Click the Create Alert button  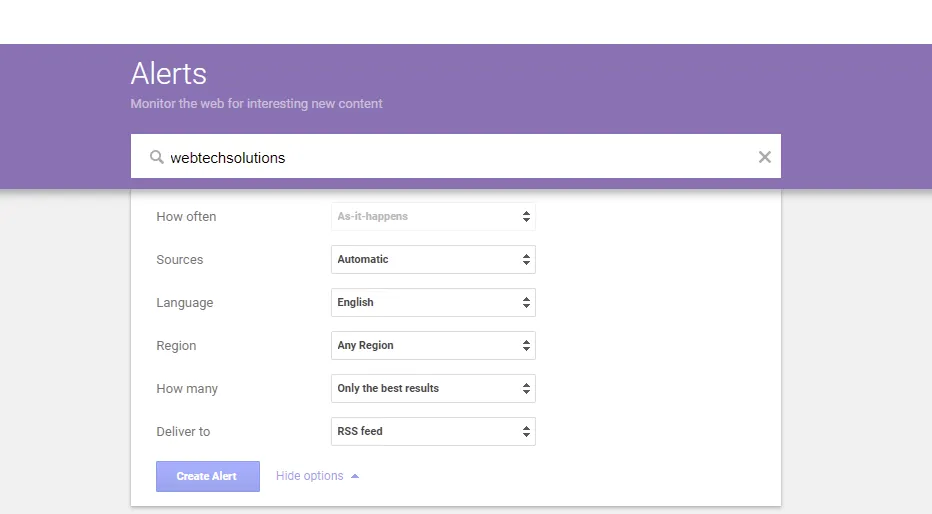(x=208, y=476)
